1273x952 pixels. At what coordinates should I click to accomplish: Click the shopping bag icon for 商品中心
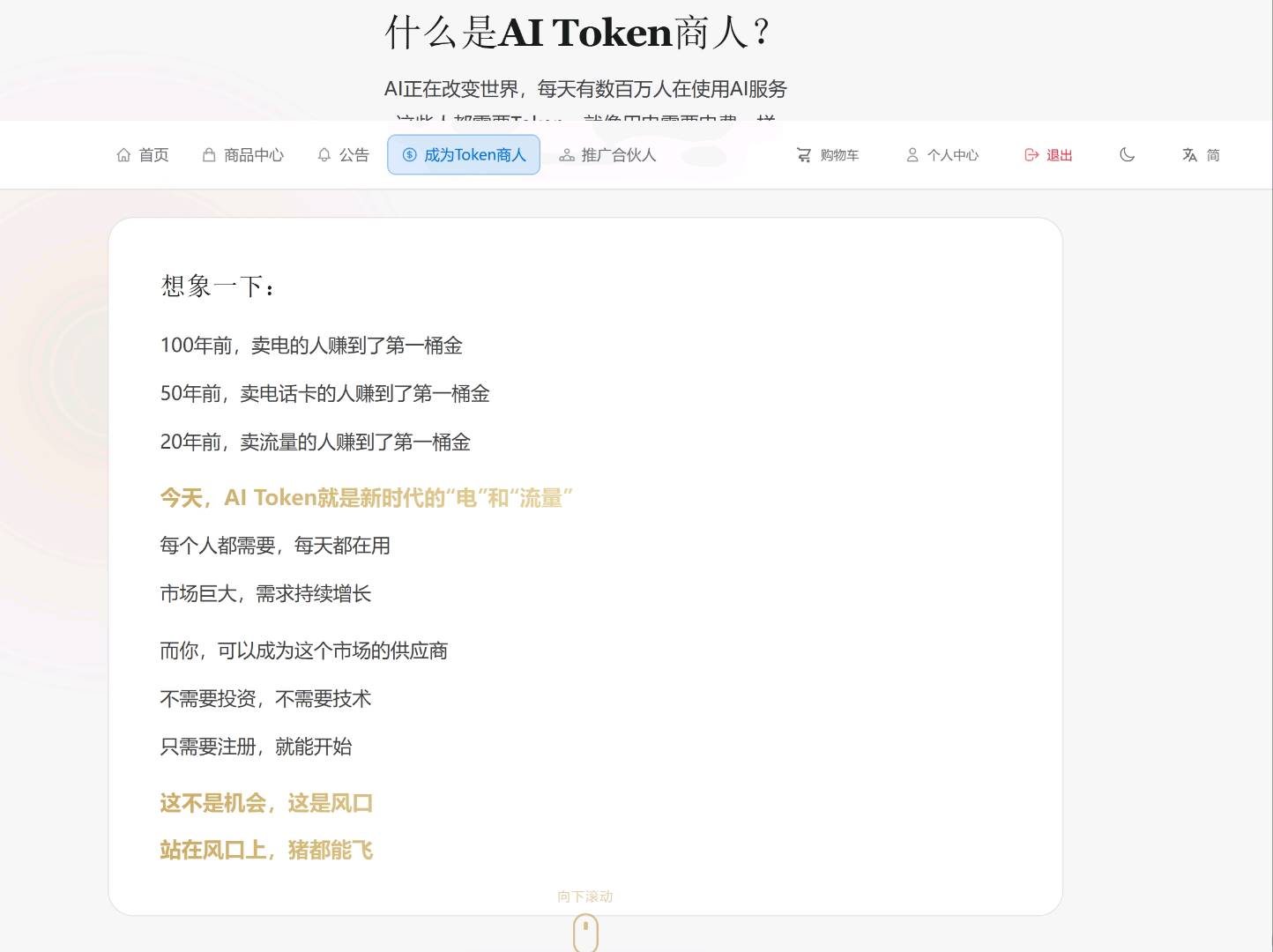coord(209,155)
